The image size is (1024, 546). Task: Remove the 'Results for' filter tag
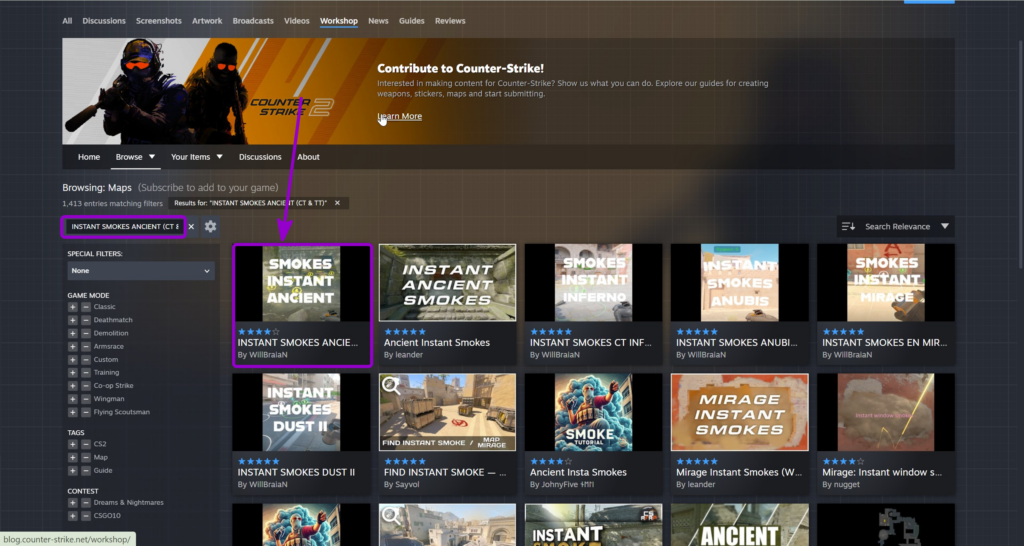338,203
